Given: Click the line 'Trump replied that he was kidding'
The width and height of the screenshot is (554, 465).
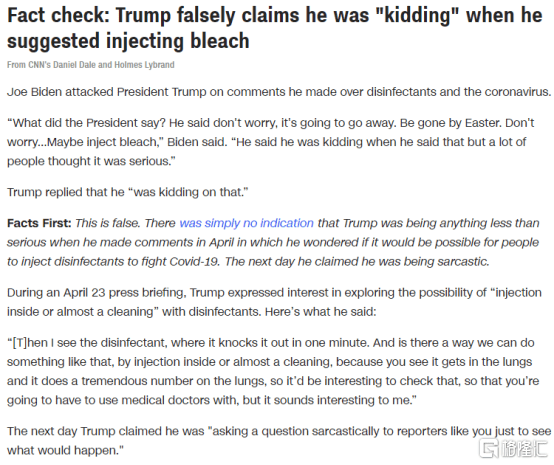Looking at the screenshot, I should [128, 192].
